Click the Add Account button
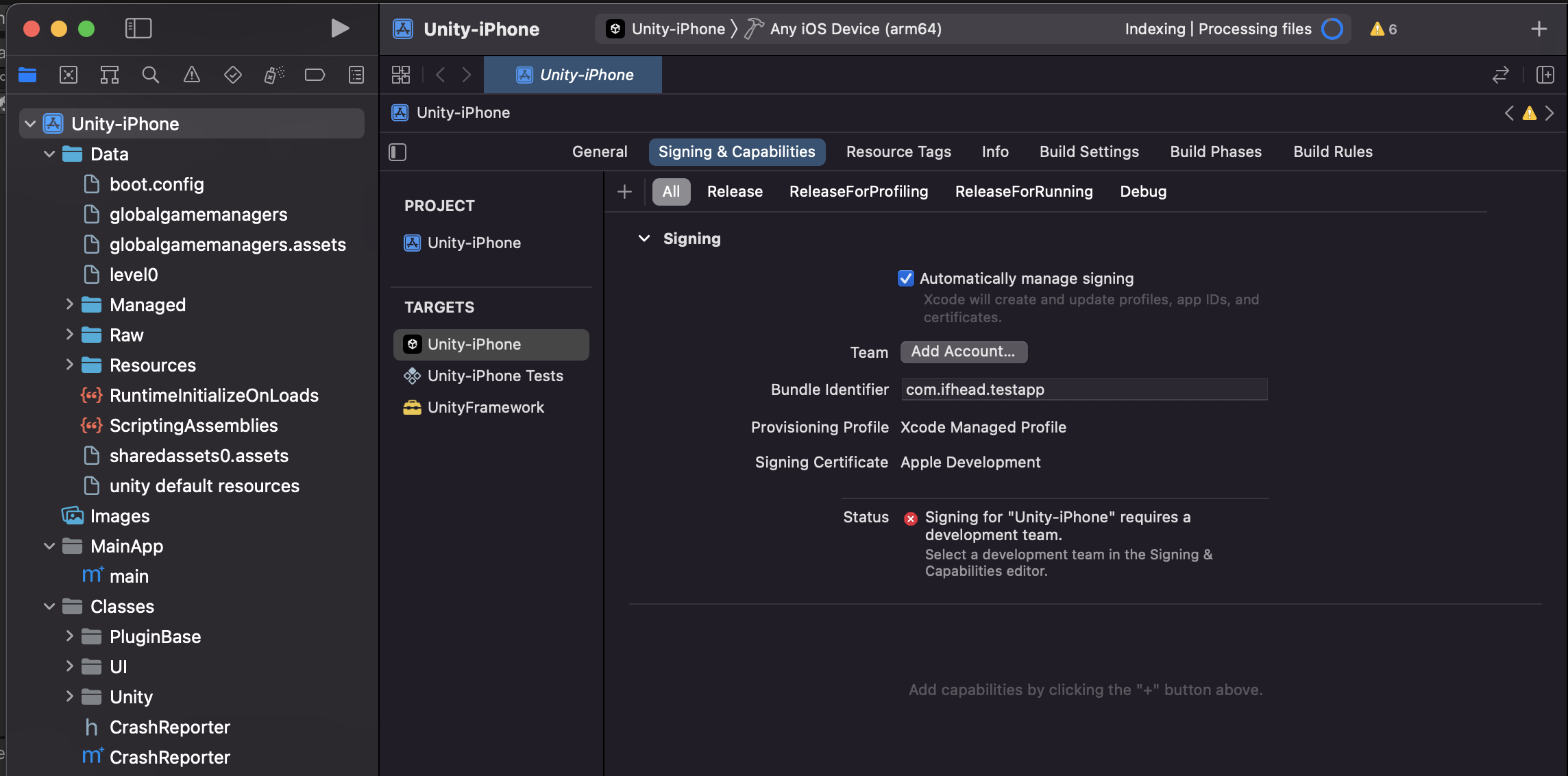Screen dimensions: 1568x776 point(963,352)
